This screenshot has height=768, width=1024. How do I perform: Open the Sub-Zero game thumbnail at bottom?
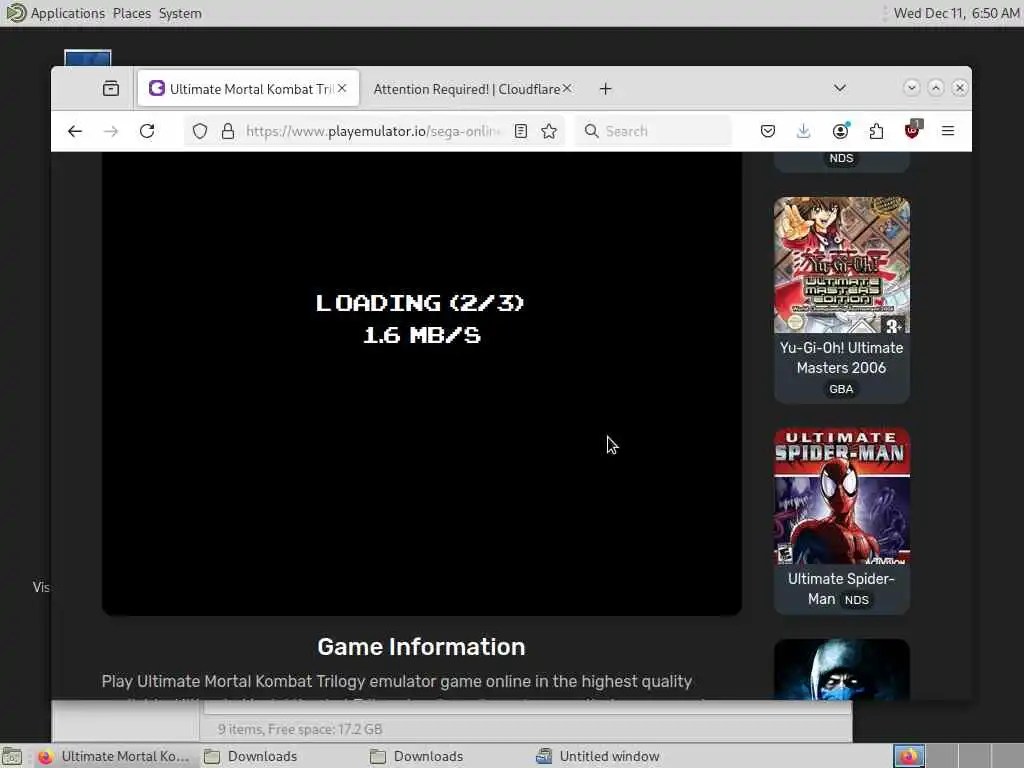[x=842, y=669]
